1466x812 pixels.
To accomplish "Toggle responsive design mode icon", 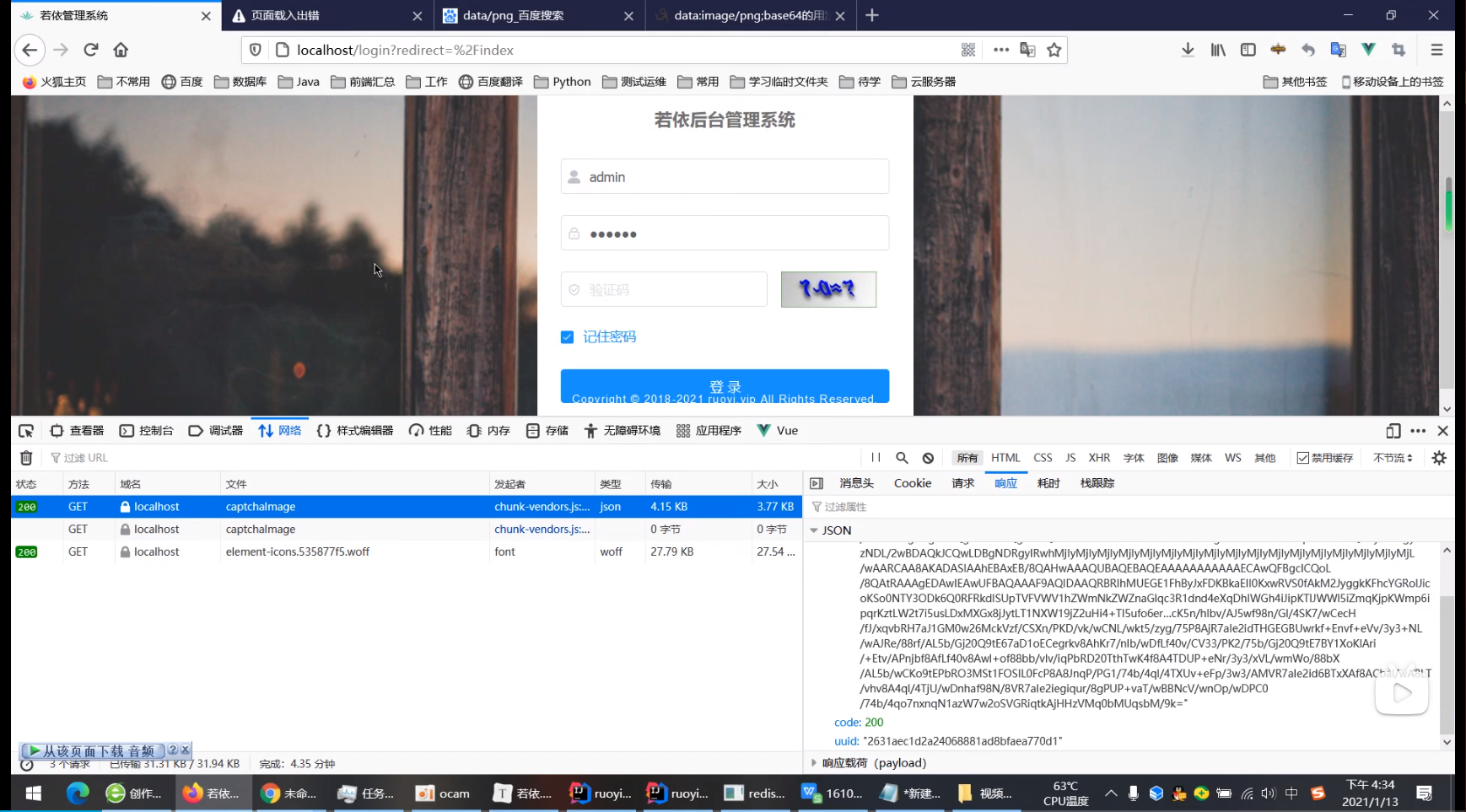I will point(1393,431).
